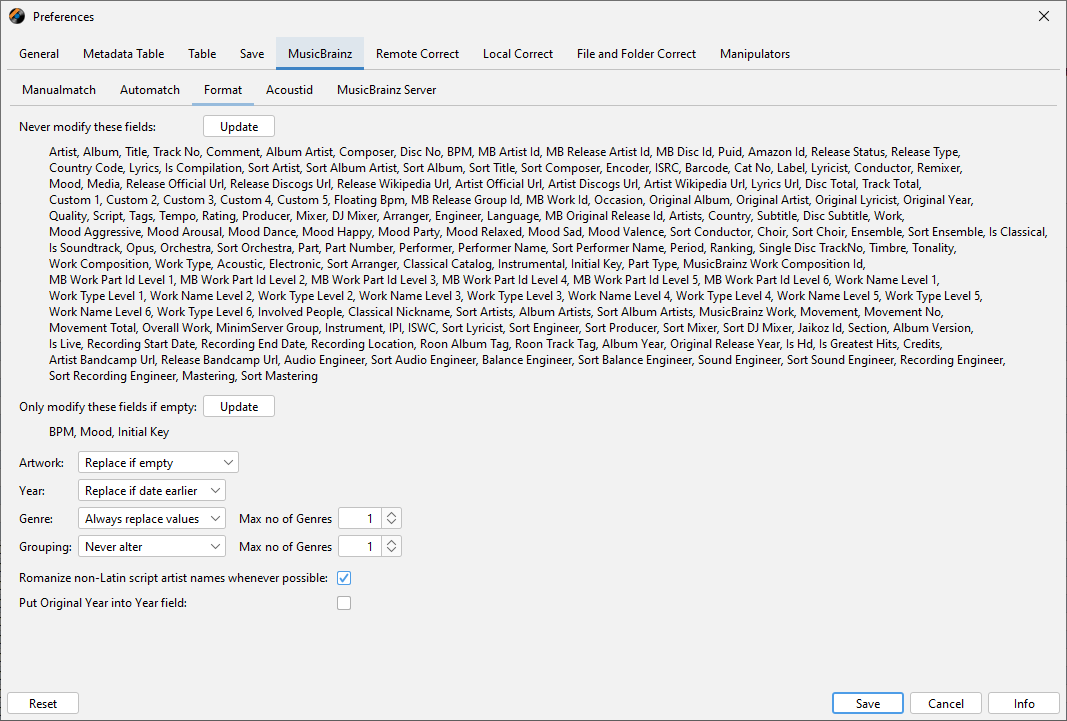Increase Max no of Genres for Genre
Image resolution: width=1067 pixels, height=721 pixels.
coord(393,514)
